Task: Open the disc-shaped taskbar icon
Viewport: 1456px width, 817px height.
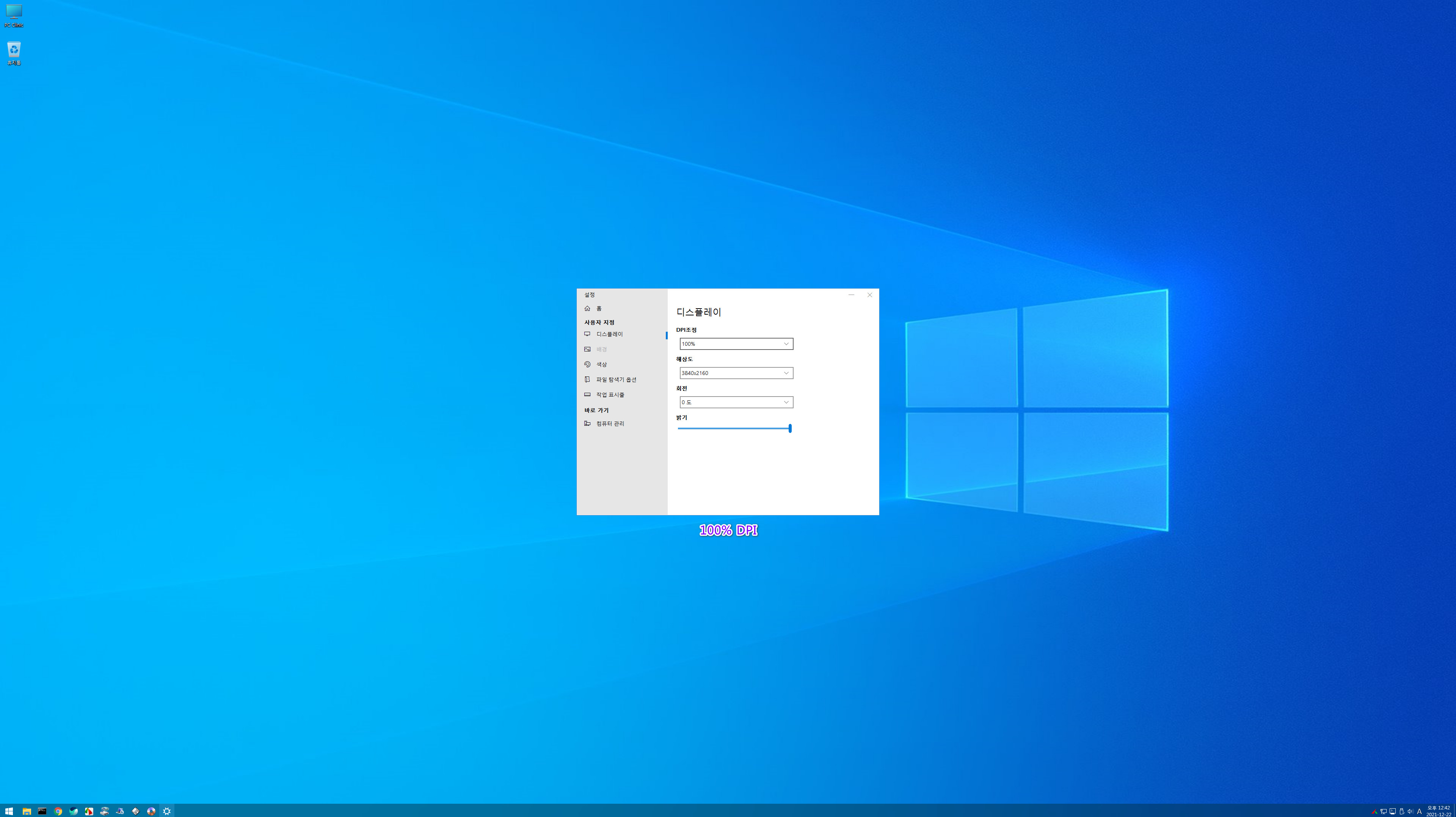Action: tap(151, 811)
